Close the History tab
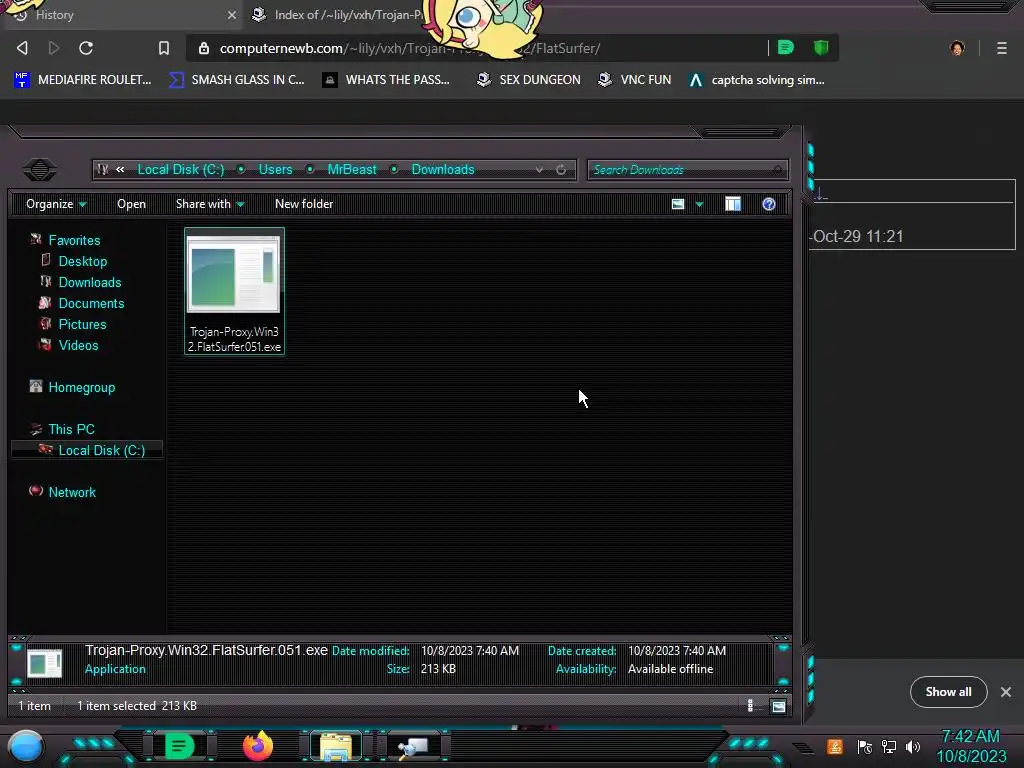The width and height of the screenshot is (1024, 768). point(232,15)
